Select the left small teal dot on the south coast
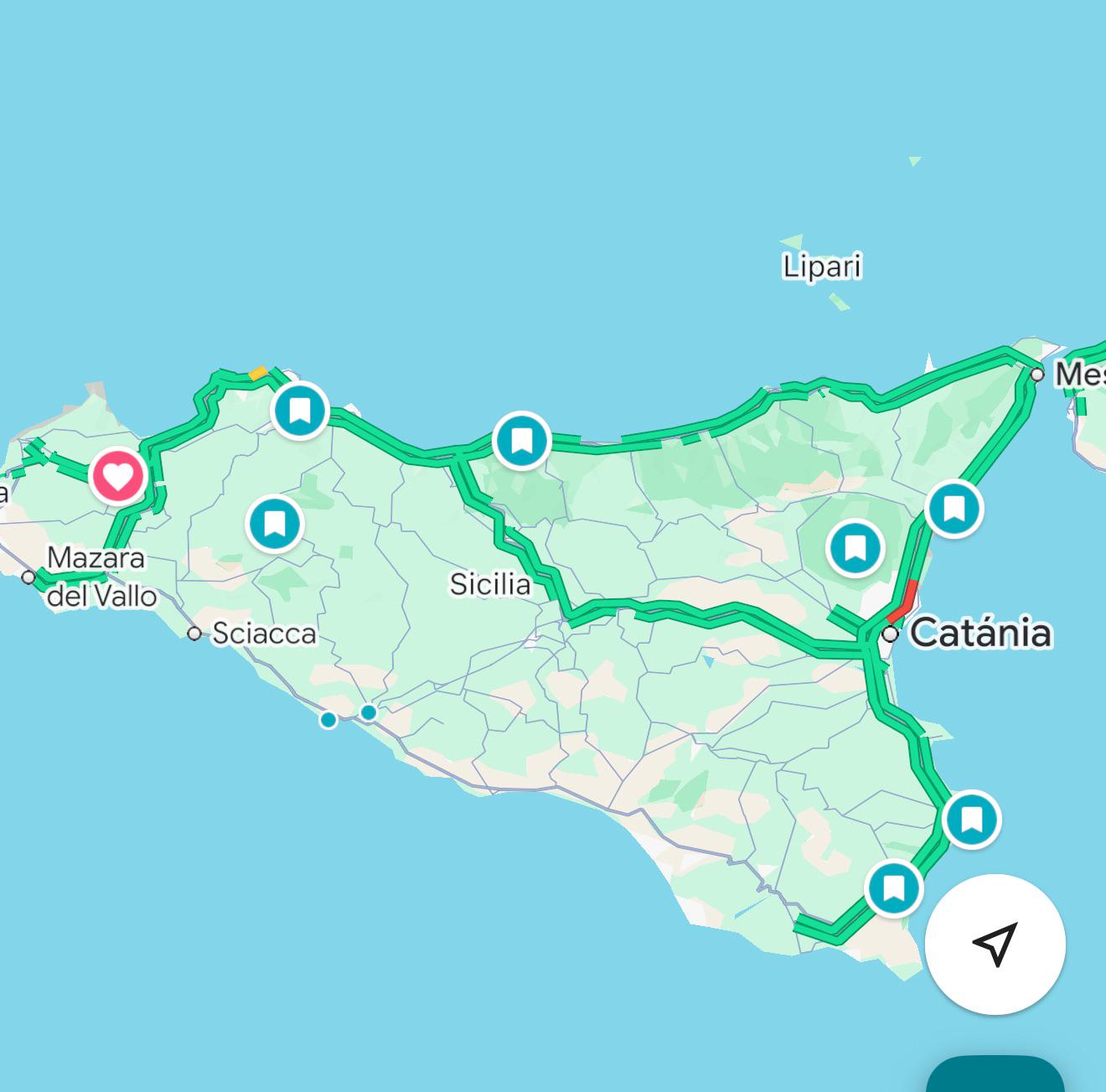Image resolution: width=1106 pixels, height=1092 pixels. click(328, 719)
